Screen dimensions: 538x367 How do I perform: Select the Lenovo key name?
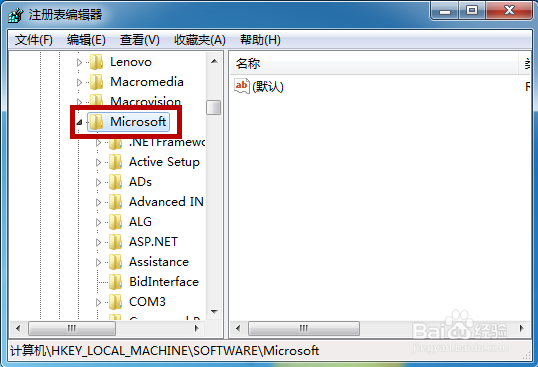click(x=131, y=62)
